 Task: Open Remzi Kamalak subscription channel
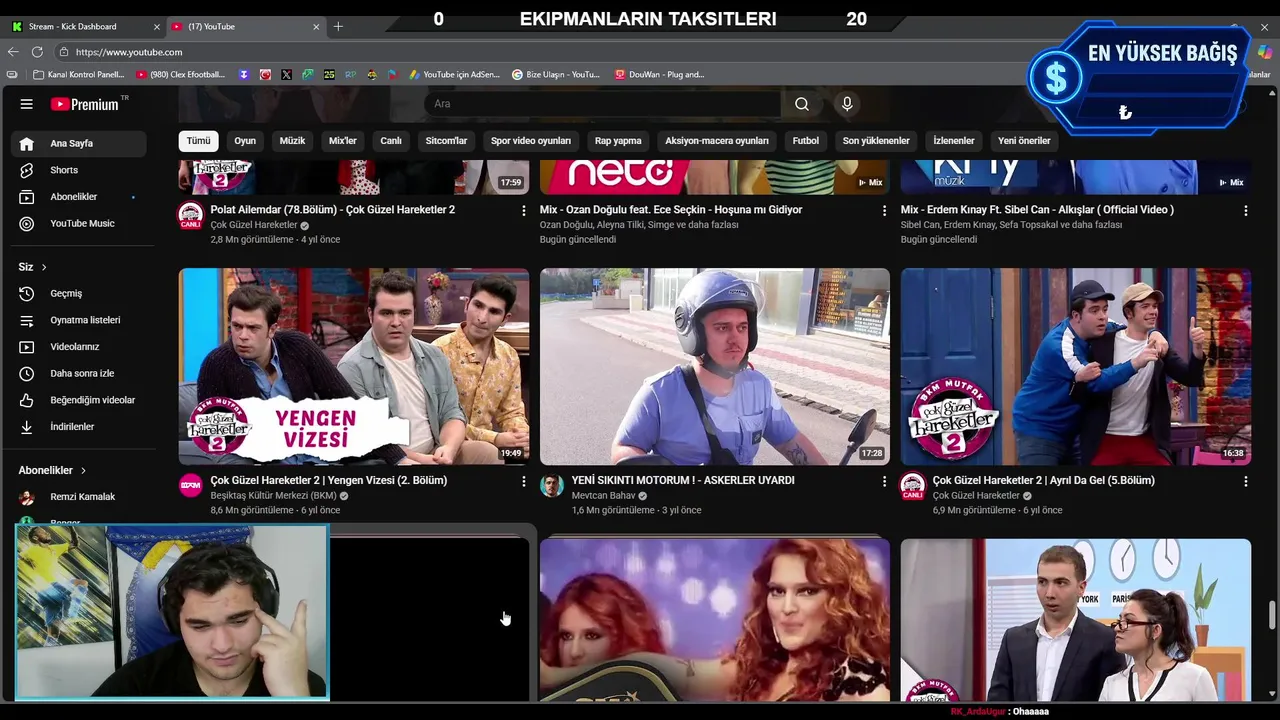pyautogui.click(x=80, y=497)
